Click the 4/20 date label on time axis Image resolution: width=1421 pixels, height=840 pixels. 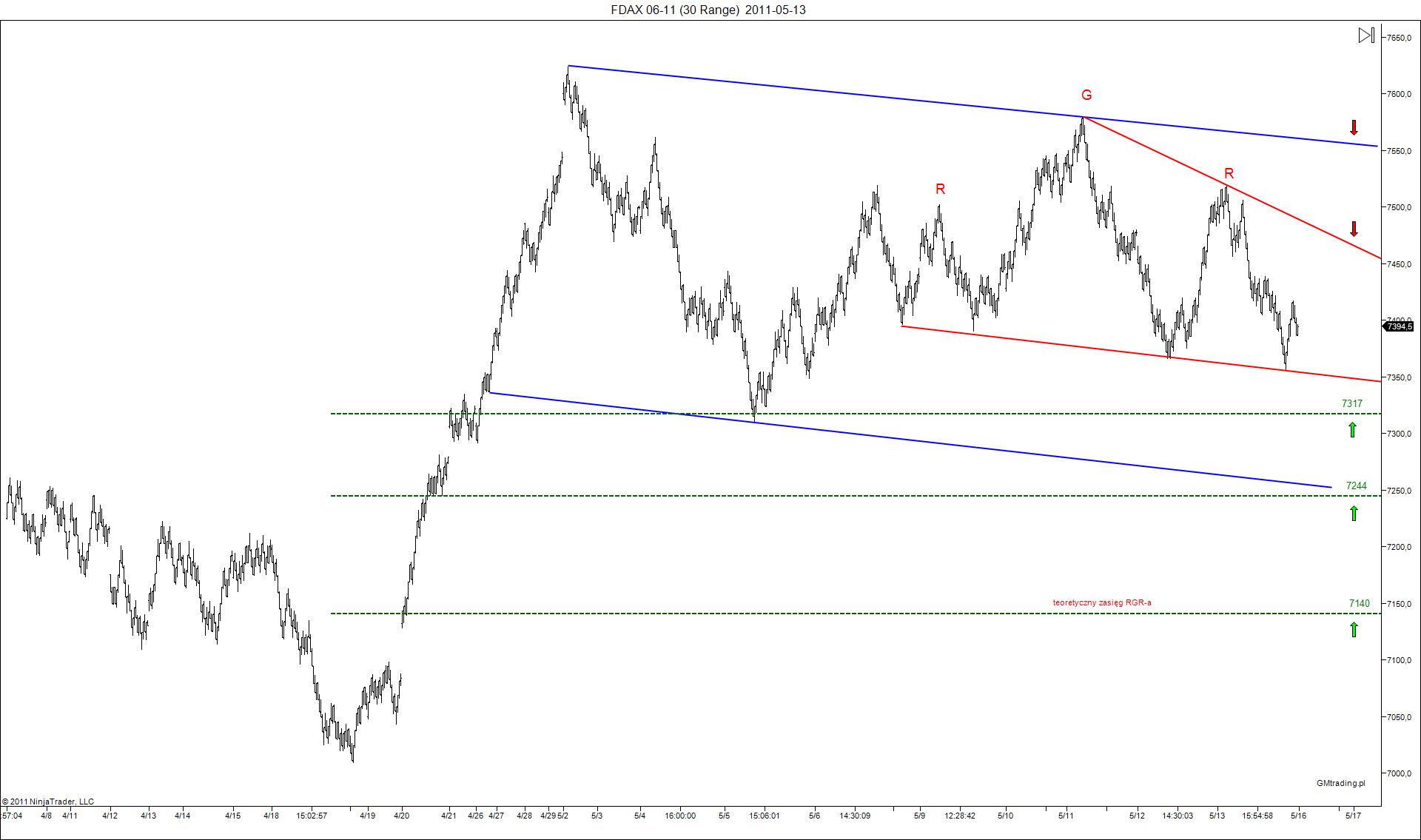coord(401,816)
